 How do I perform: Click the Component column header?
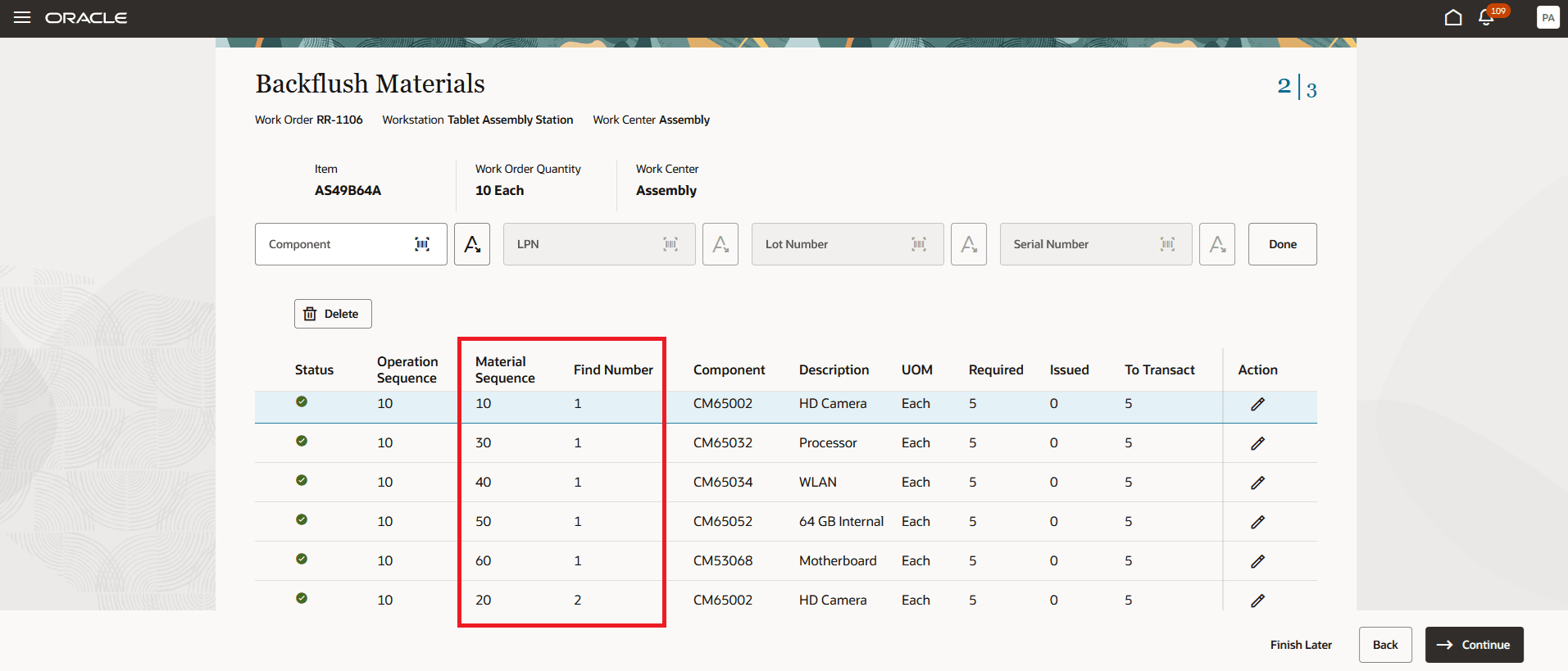tap(729, 370)
